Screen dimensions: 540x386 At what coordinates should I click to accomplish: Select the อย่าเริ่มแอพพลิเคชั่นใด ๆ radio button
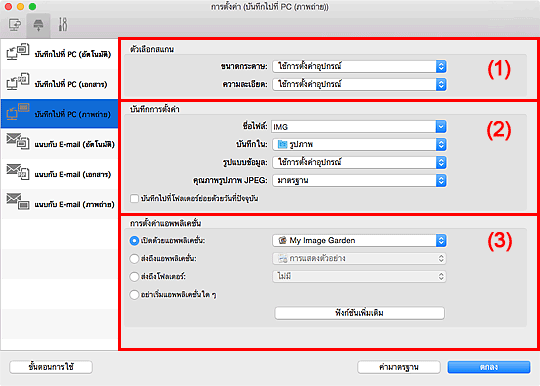(134, 295)
